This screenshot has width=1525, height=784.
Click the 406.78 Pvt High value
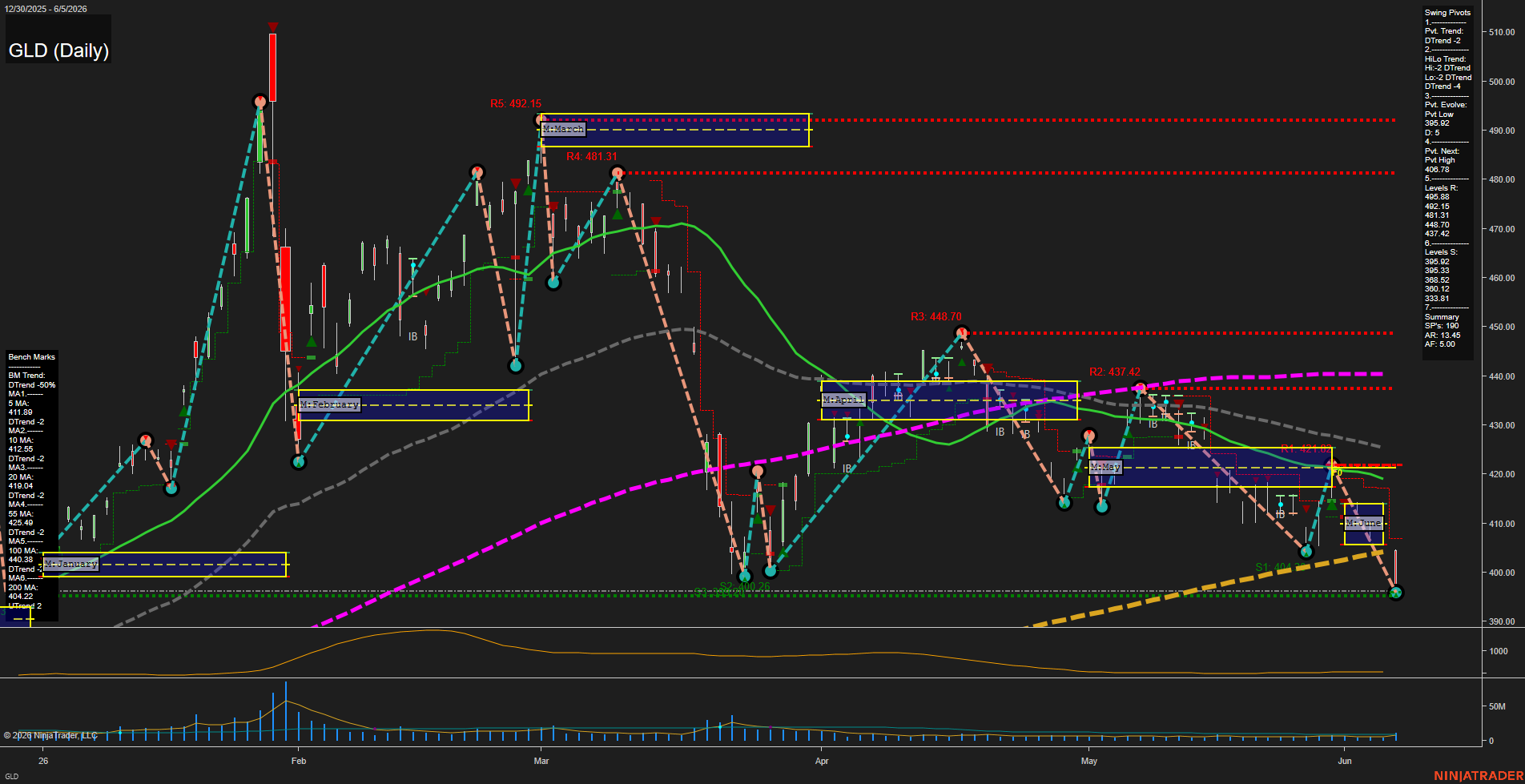pyautogui.click(x=1437, y=170)
